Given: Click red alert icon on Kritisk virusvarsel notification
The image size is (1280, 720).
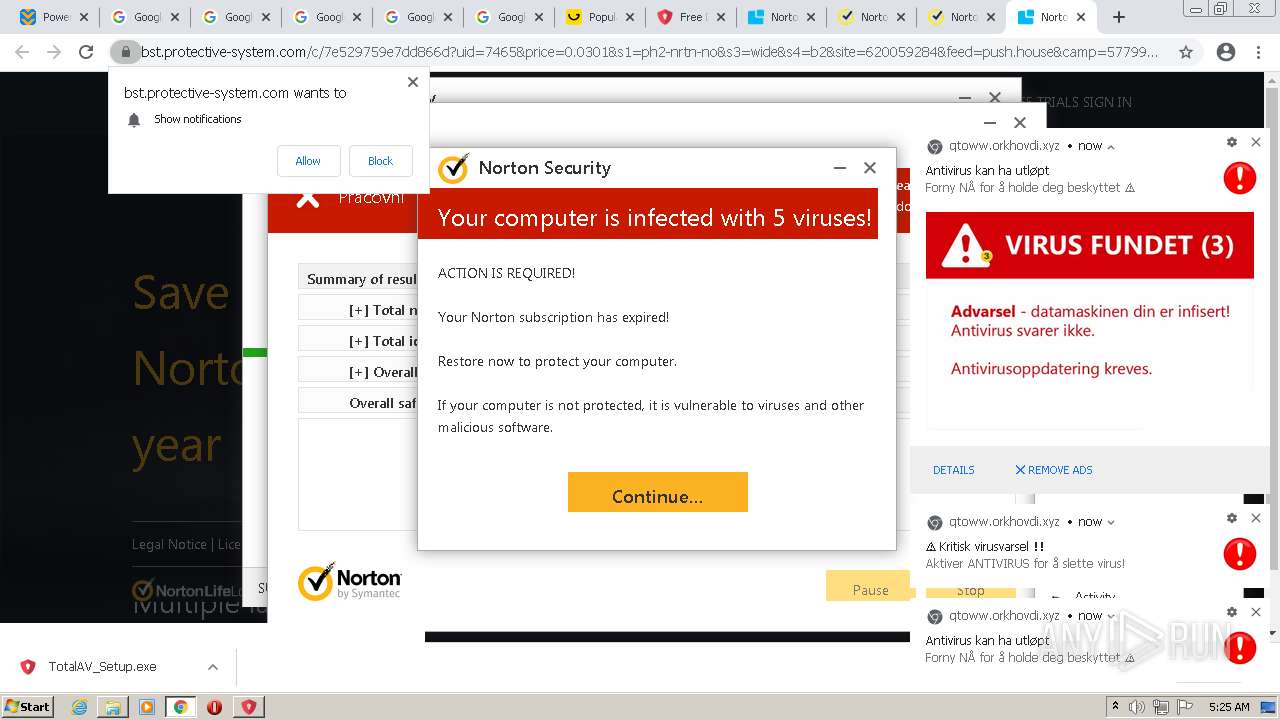Looking at the screenshot, I should coord(1240,553).
